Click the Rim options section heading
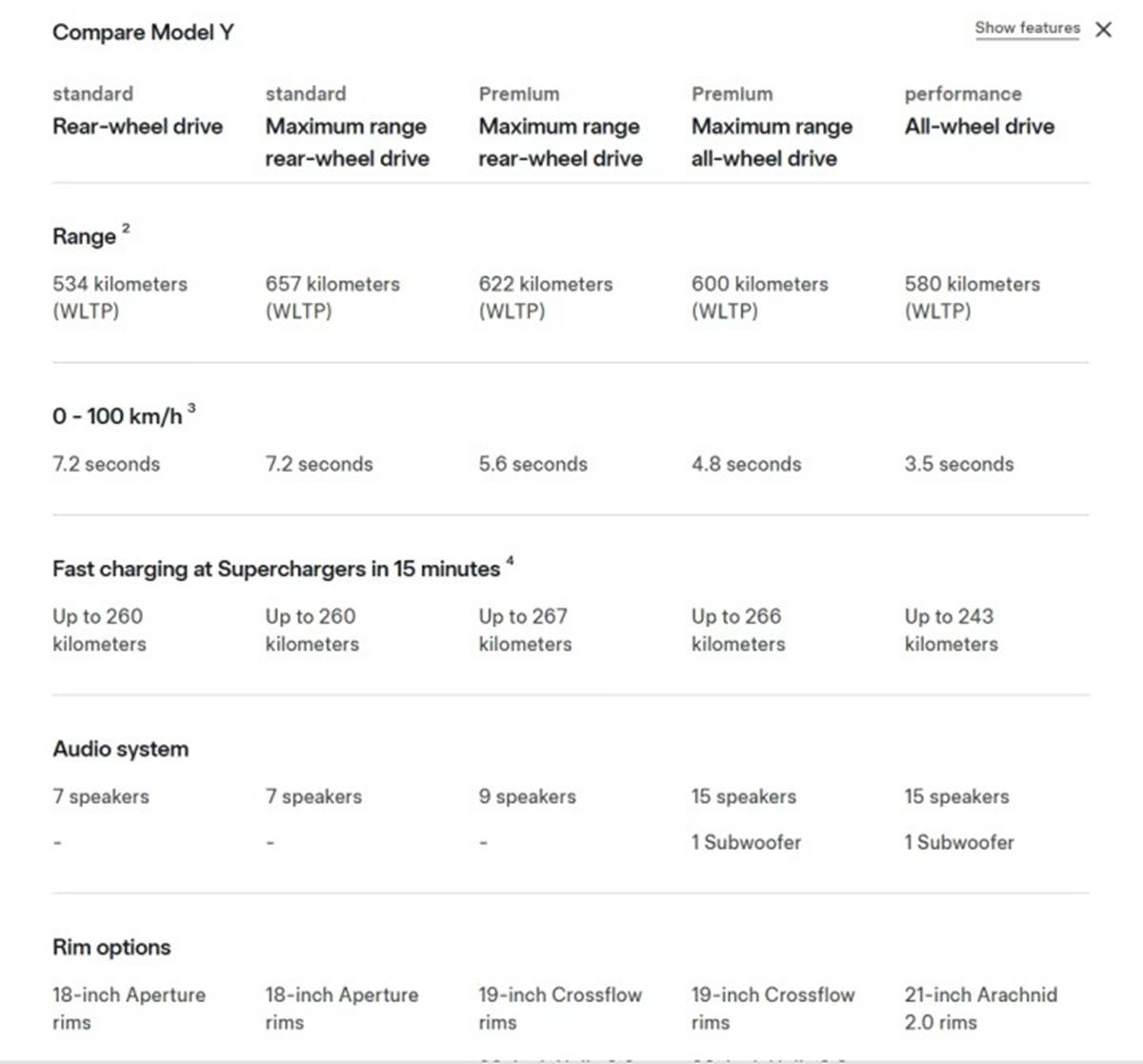The height and width of the screenshot is (1064, 1143). coord(111,947)
